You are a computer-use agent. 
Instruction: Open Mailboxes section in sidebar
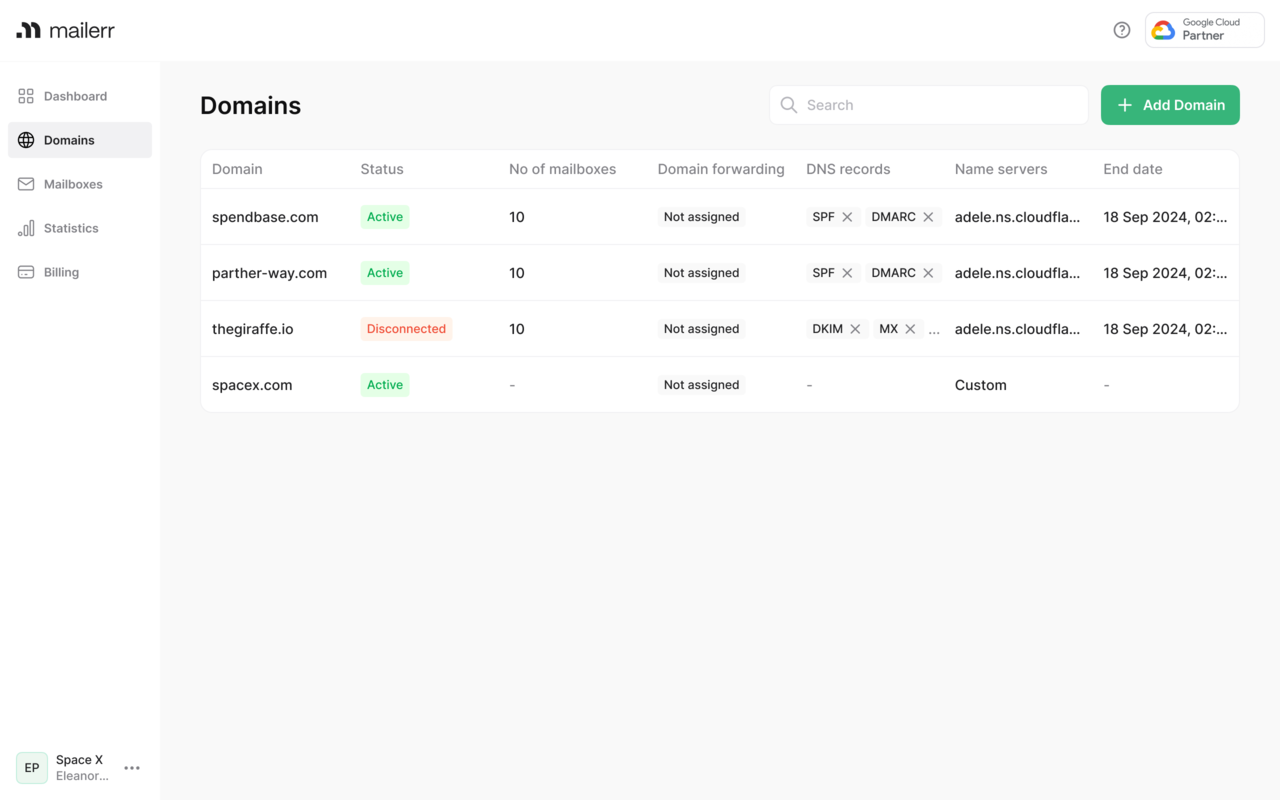point(73,184)
